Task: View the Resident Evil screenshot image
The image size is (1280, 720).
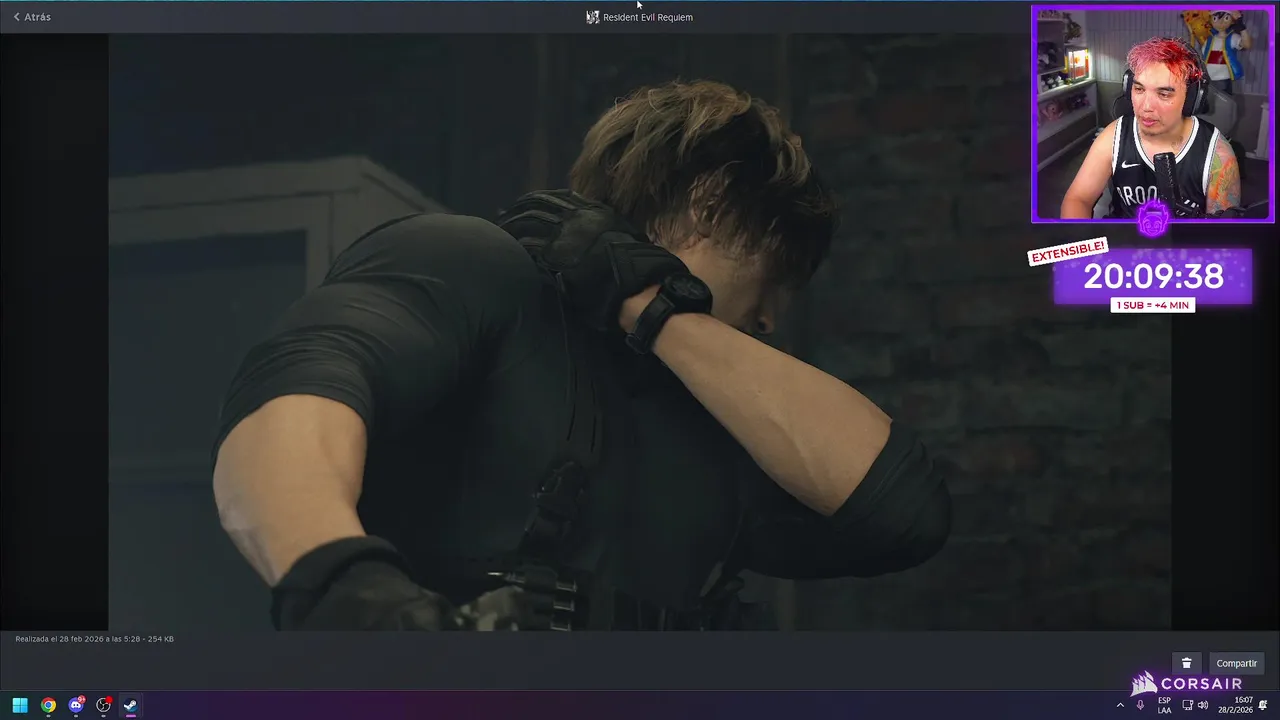Action: (x=640, y=332)
